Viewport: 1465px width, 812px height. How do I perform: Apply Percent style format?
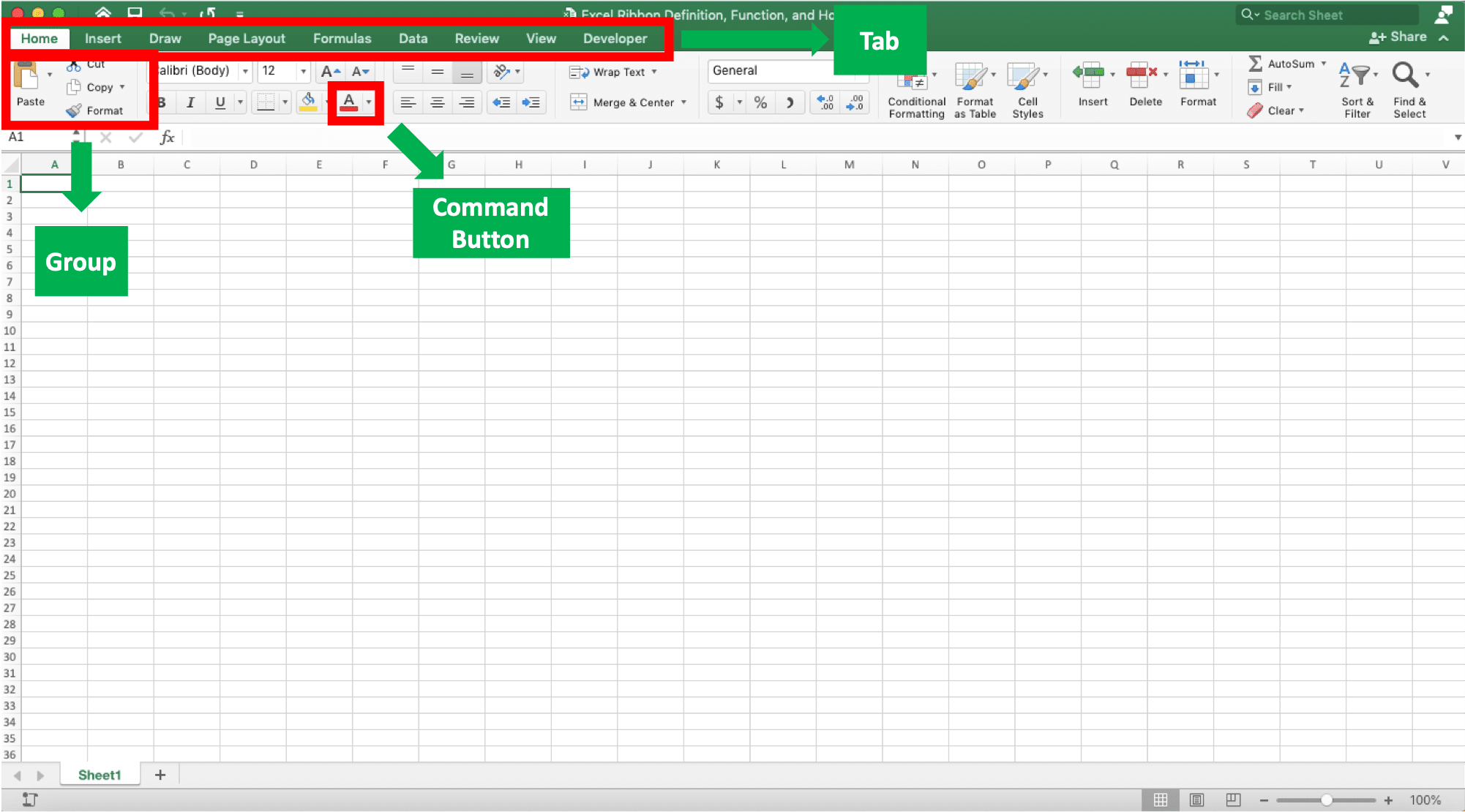[760, 102]
